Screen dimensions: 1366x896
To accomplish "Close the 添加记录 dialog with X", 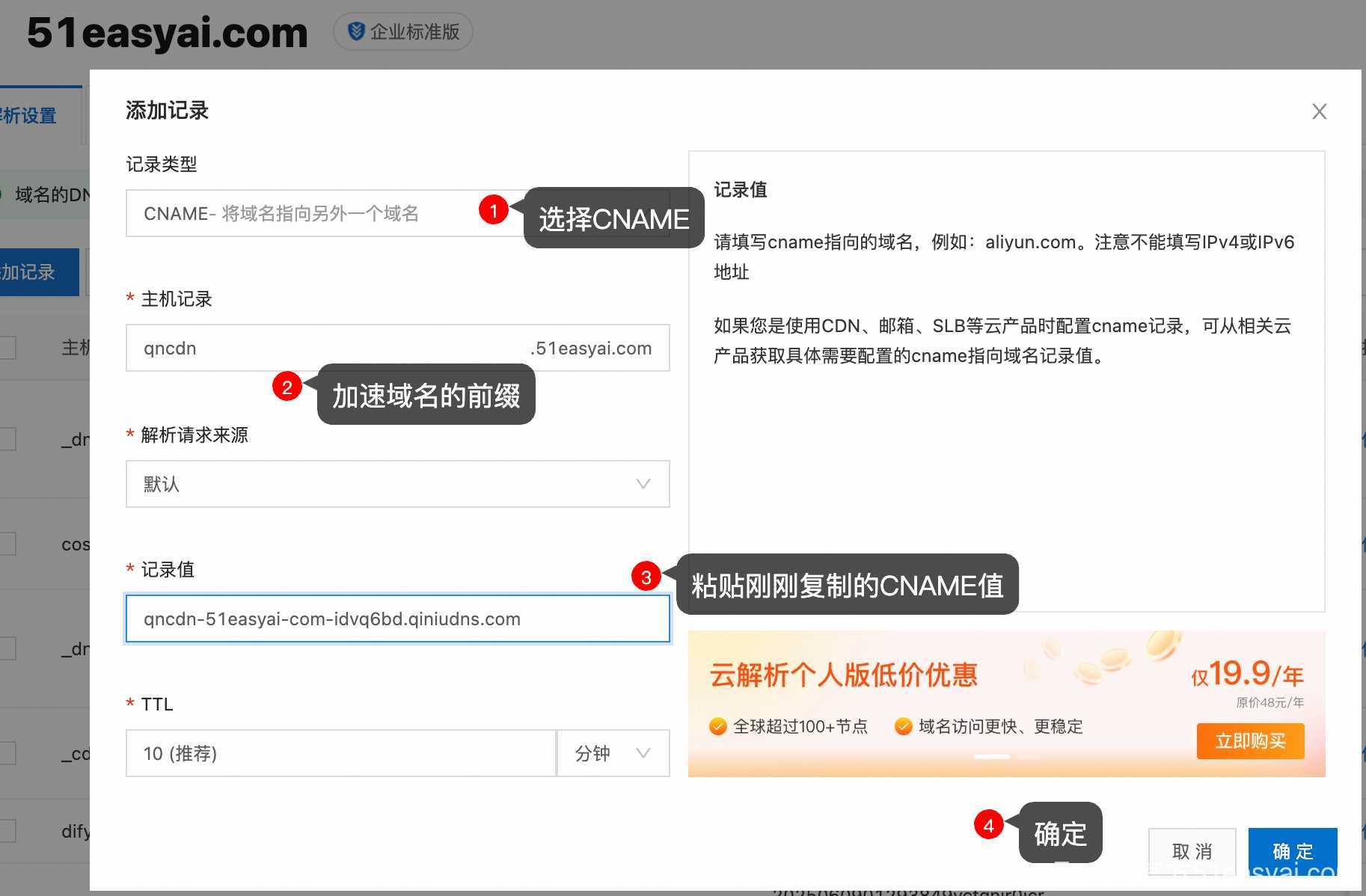I will coord(1319,112).
